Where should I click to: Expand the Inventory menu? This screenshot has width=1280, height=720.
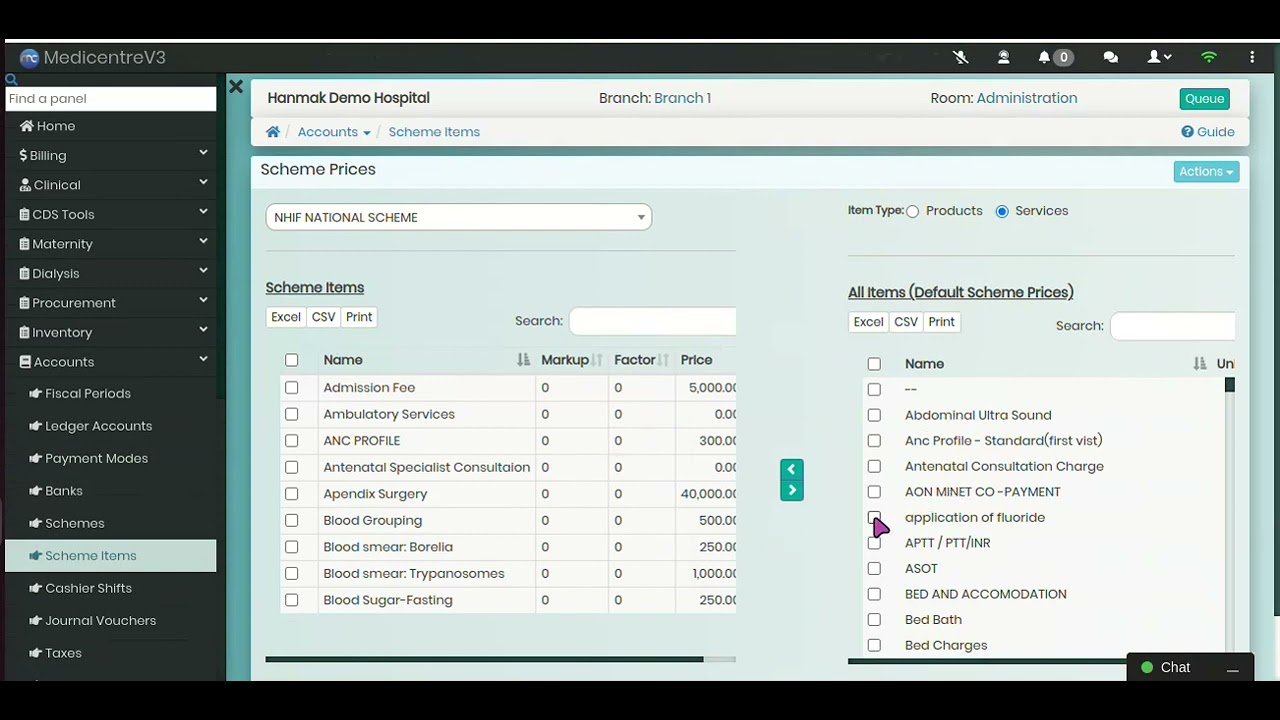(x=113, y=332)
